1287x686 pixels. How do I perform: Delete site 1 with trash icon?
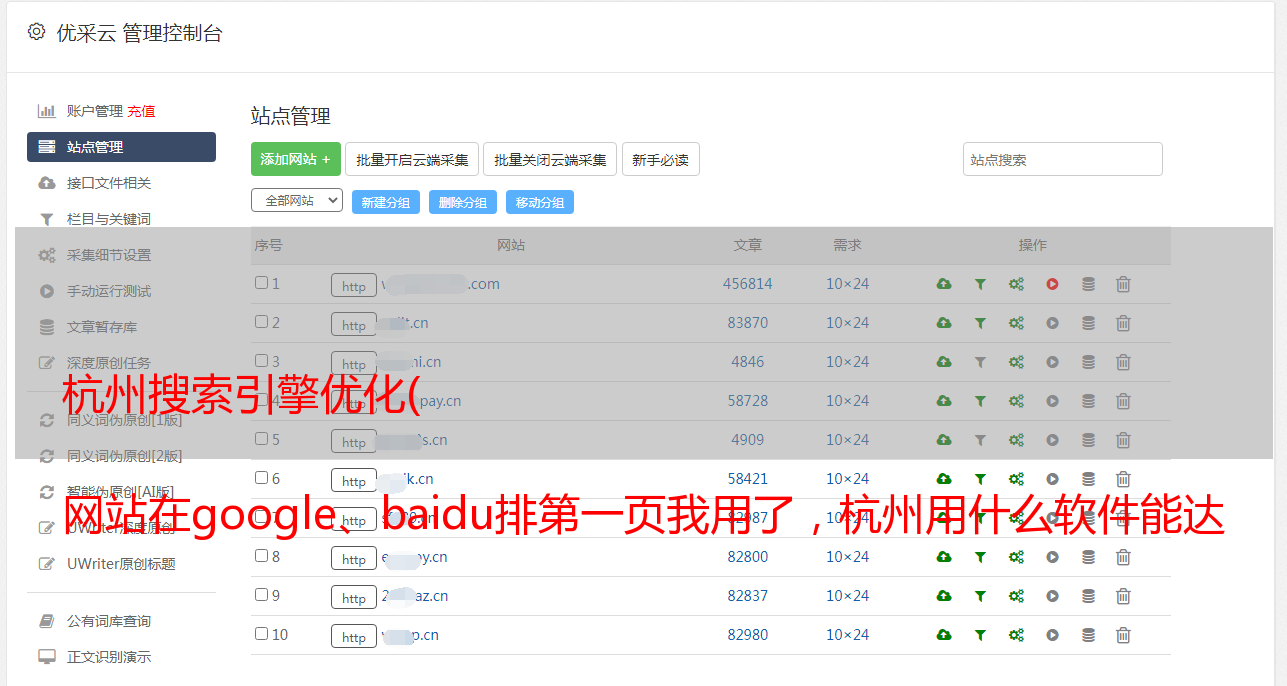pyautogui.click(x=1123, y=284)
